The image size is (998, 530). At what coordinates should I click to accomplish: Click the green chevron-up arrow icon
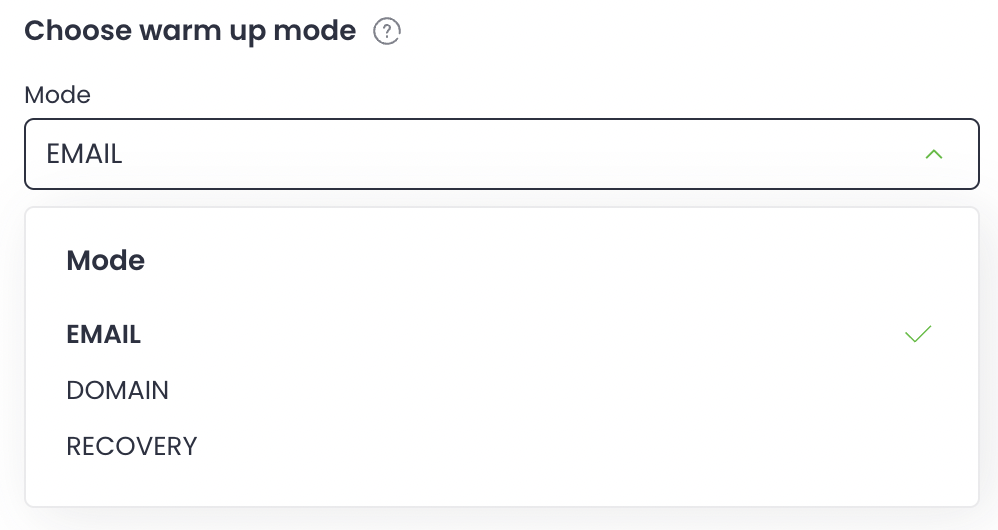[x=934, y=154]
